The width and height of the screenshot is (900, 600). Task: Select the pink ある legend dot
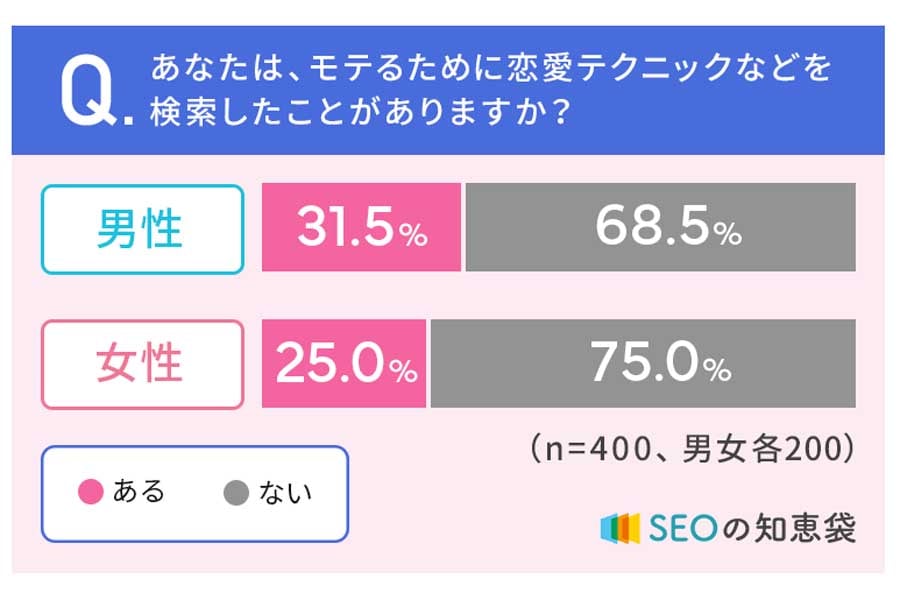91,493
